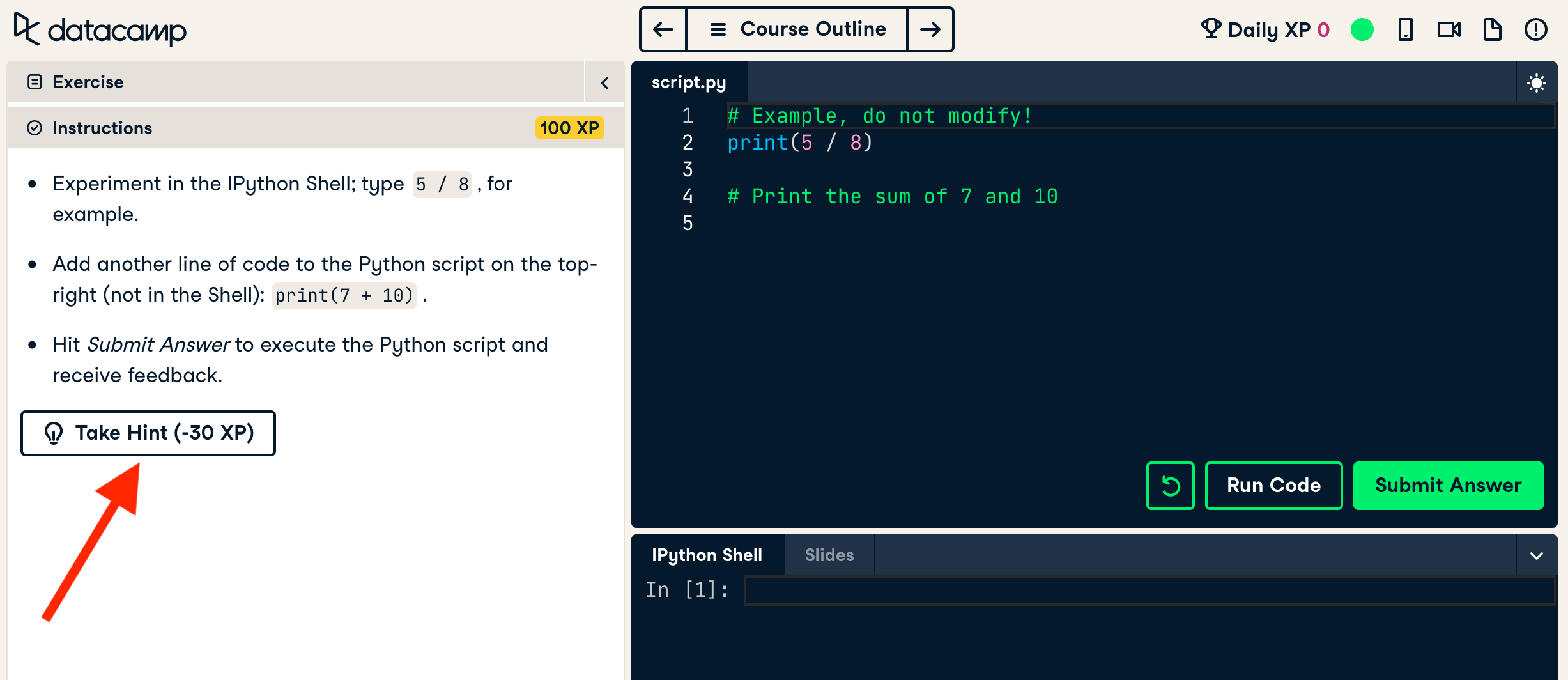Screen dimensions: 1568x680
Task: Click the green status circle
Action: coord(1362,29)
